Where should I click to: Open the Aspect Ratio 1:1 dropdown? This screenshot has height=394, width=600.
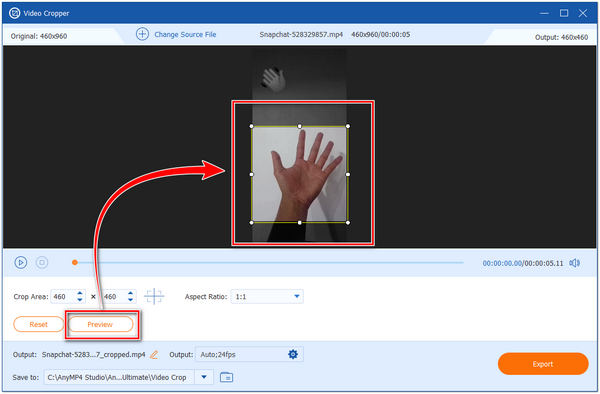click(267, 296)
